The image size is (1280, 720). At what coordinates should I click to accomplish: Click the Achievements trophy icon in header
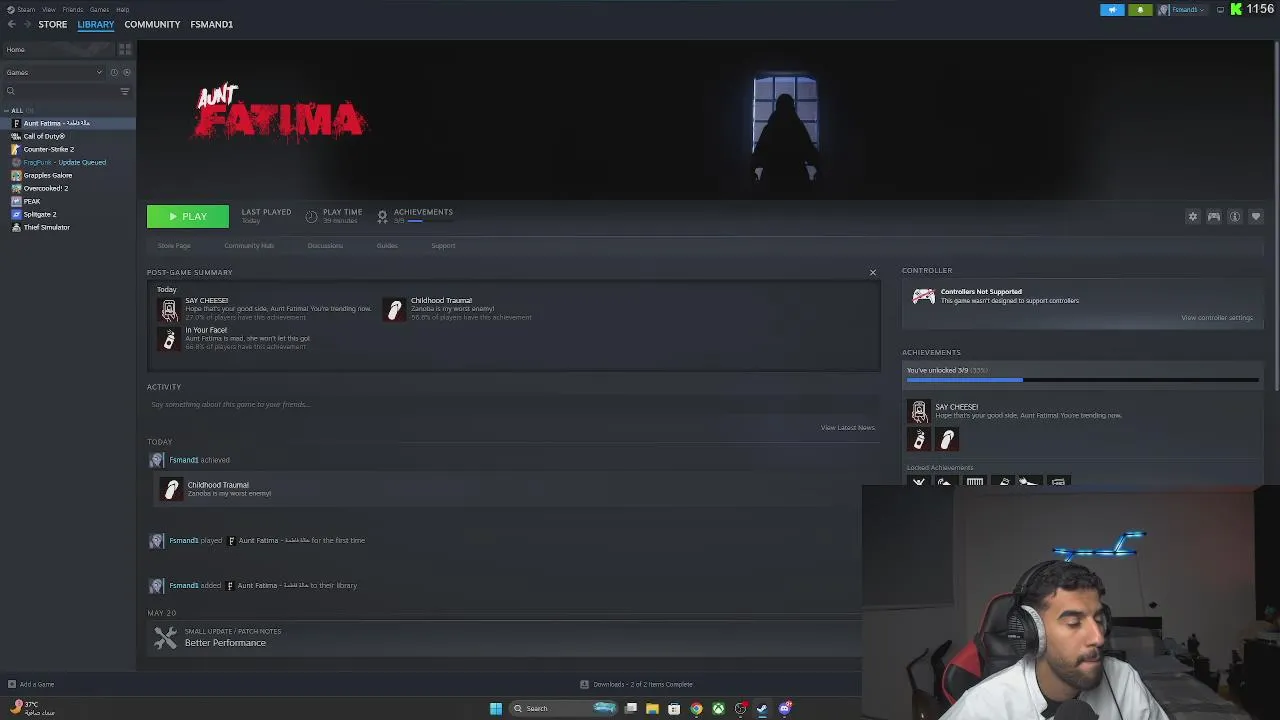click(x=382, y=216)
